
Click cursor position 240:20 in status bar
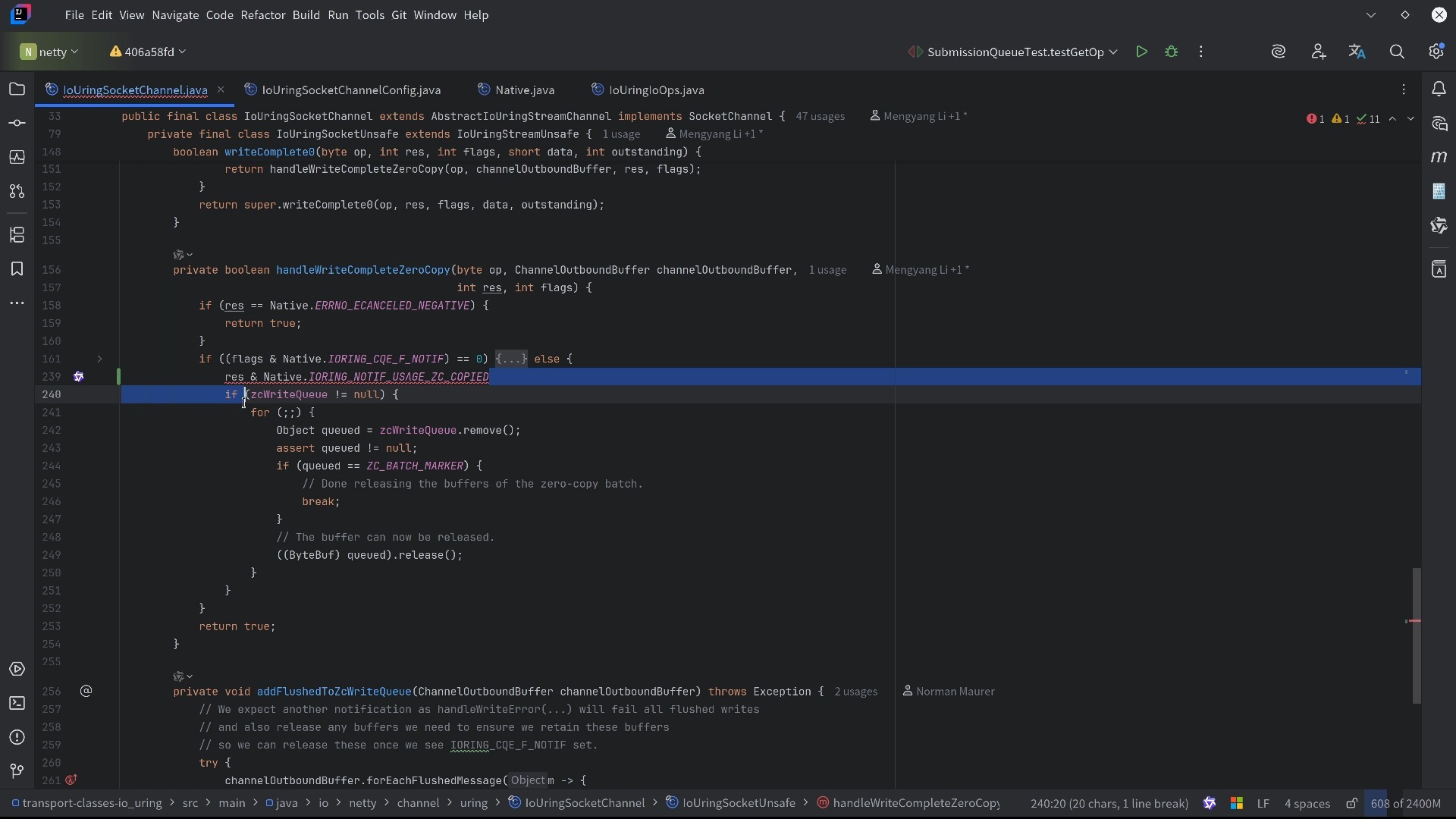pyautogui.click(x=1109, y=803)
